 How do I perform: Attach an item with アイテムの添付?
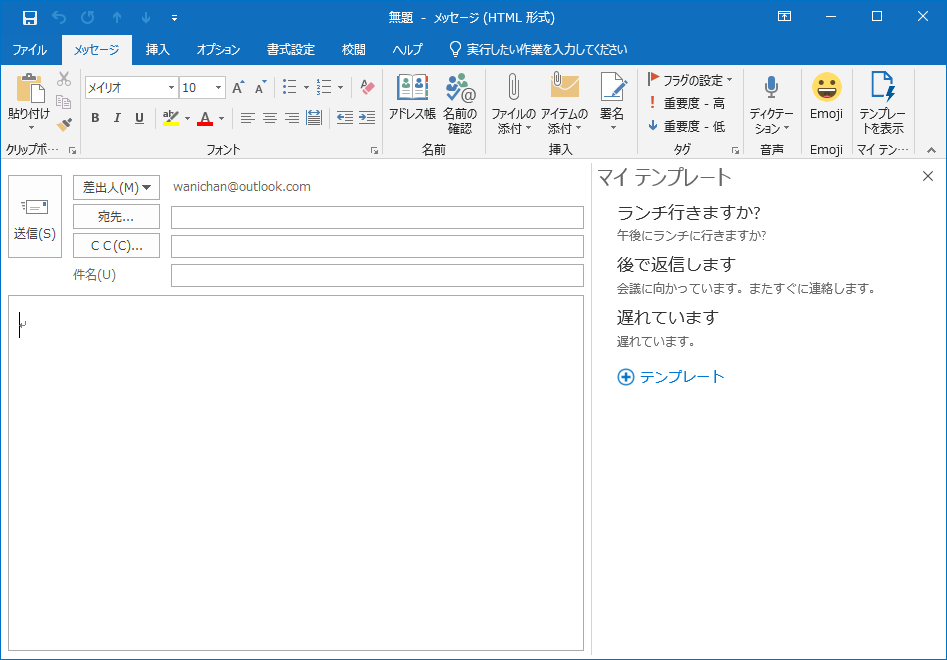click(x=564, y=104)
